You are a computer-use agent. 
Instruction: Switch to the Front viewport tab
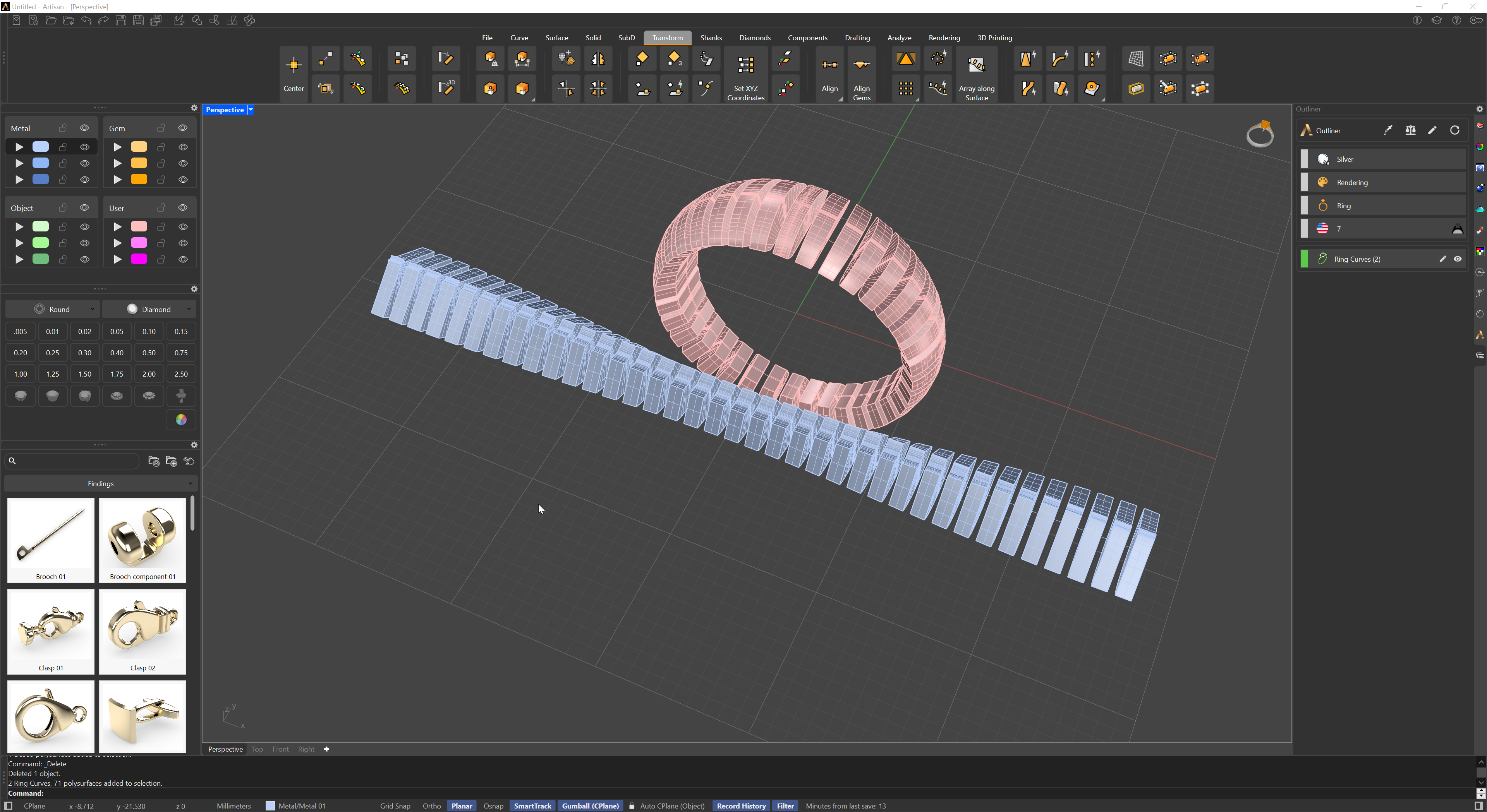(280, 749)
